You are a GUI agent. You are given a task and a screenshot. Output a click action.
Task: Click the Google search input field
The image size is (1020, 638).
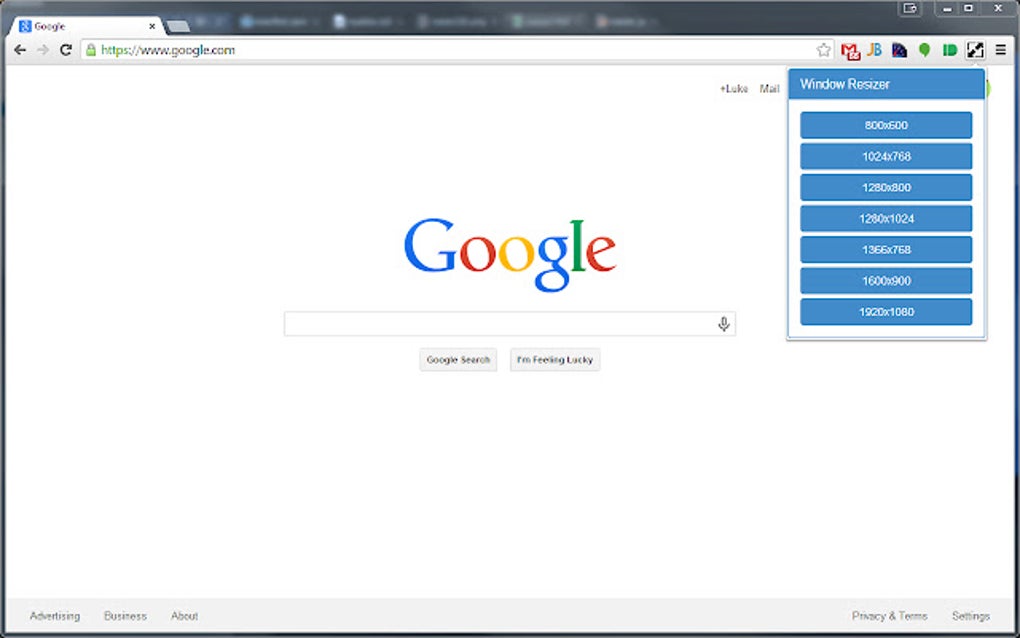[500, 322]
